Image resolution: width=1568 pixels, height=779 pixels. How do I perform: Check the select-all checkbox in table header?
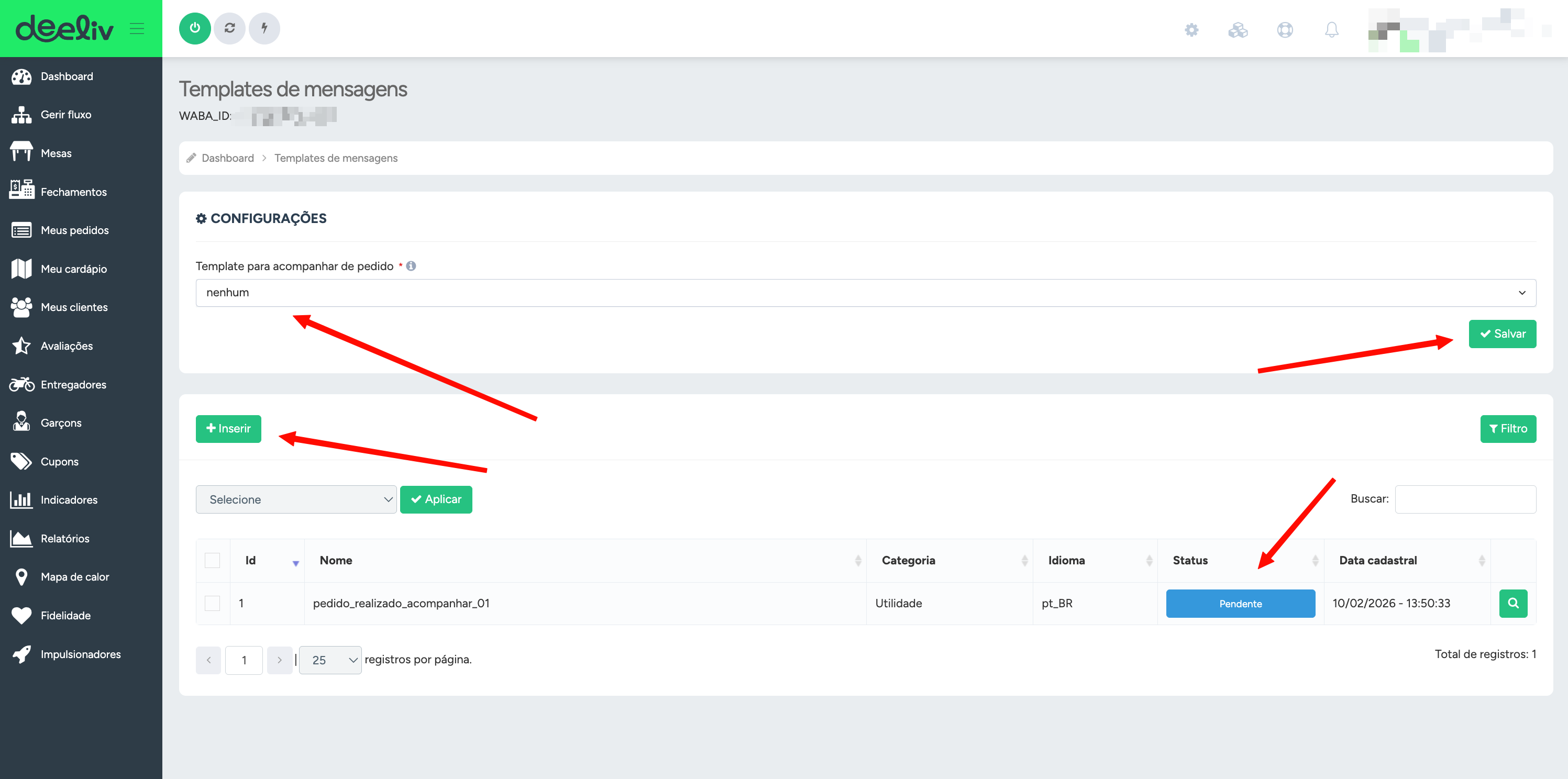point(213,560)
